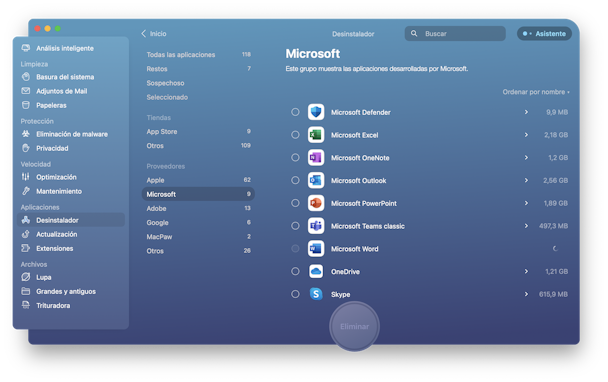Open the Asistente panel
Viewport: 608px width, 382px height.
544,34
